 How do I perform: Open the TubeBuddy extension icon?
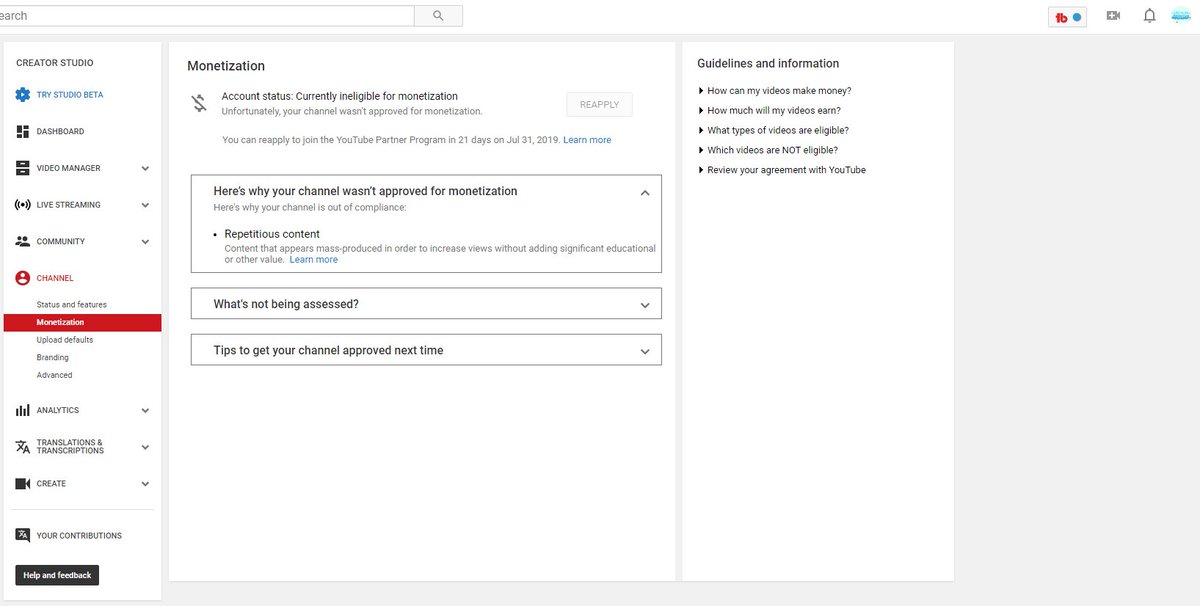(x=1067, y=17)
